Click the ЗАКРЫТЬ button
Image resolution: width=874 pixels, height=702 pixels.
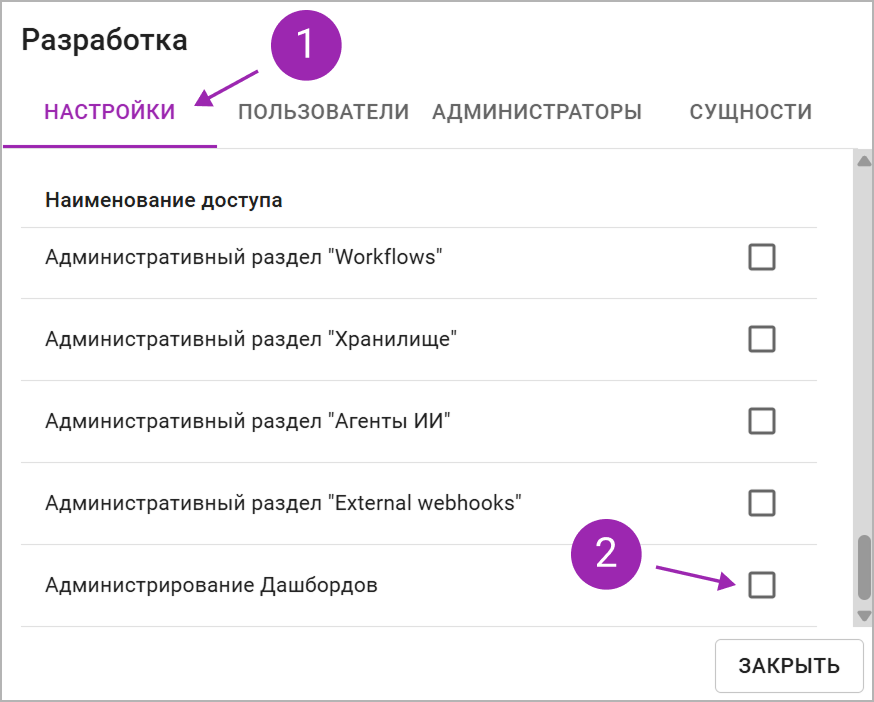click(789, 666)
